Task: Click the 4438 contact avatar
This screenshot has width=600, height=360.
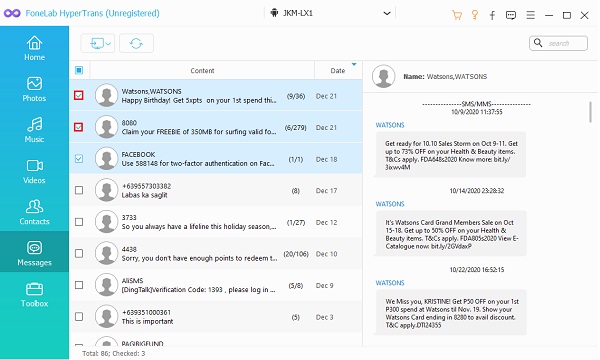Action: click(106, 253)
